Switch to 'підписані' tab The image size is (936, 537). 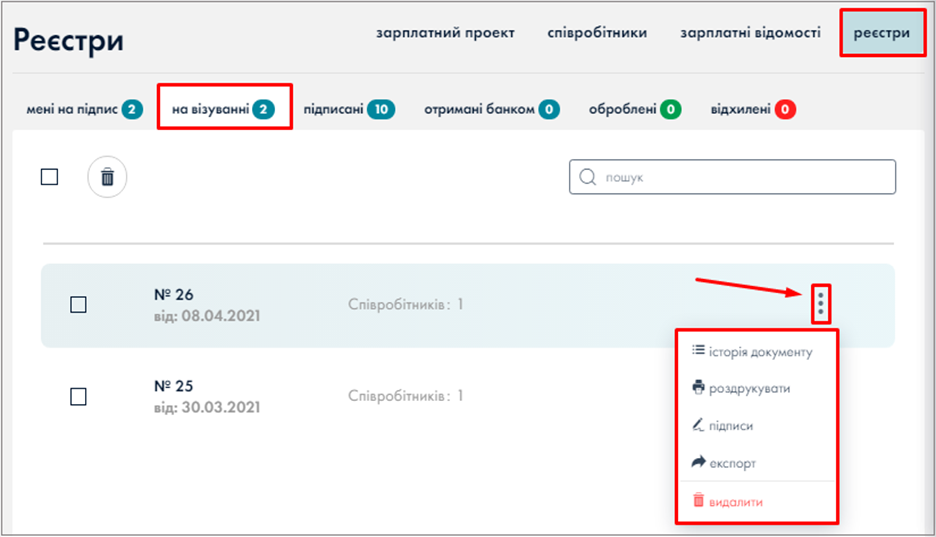click(348, 109)
